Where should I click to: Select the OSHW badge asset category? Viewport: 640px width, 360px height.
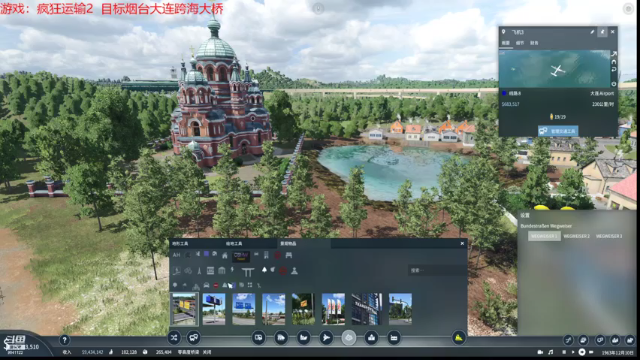tap(241, 256)
